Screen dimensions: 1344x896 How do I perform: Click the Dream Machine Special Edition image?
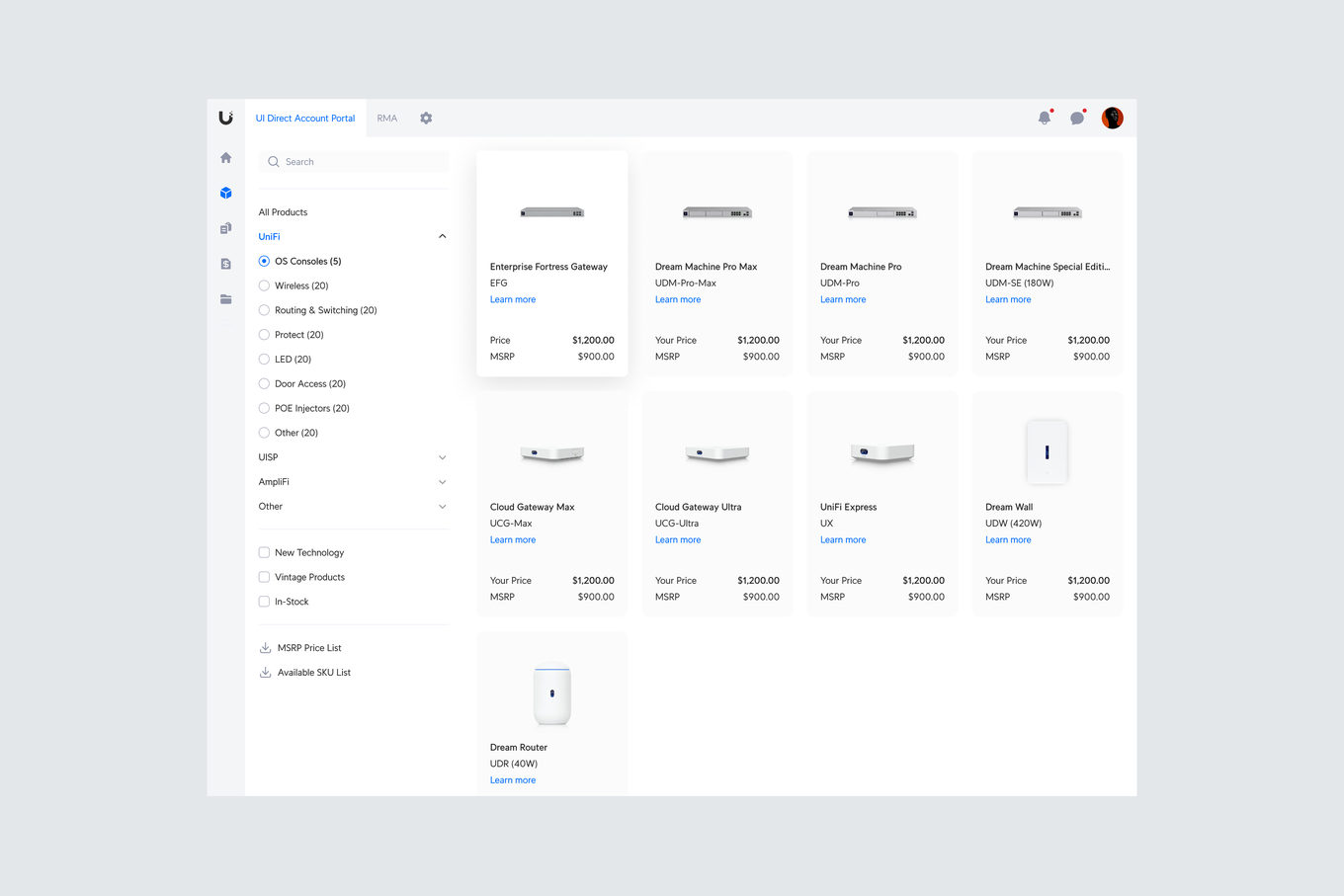(1048, 212)
